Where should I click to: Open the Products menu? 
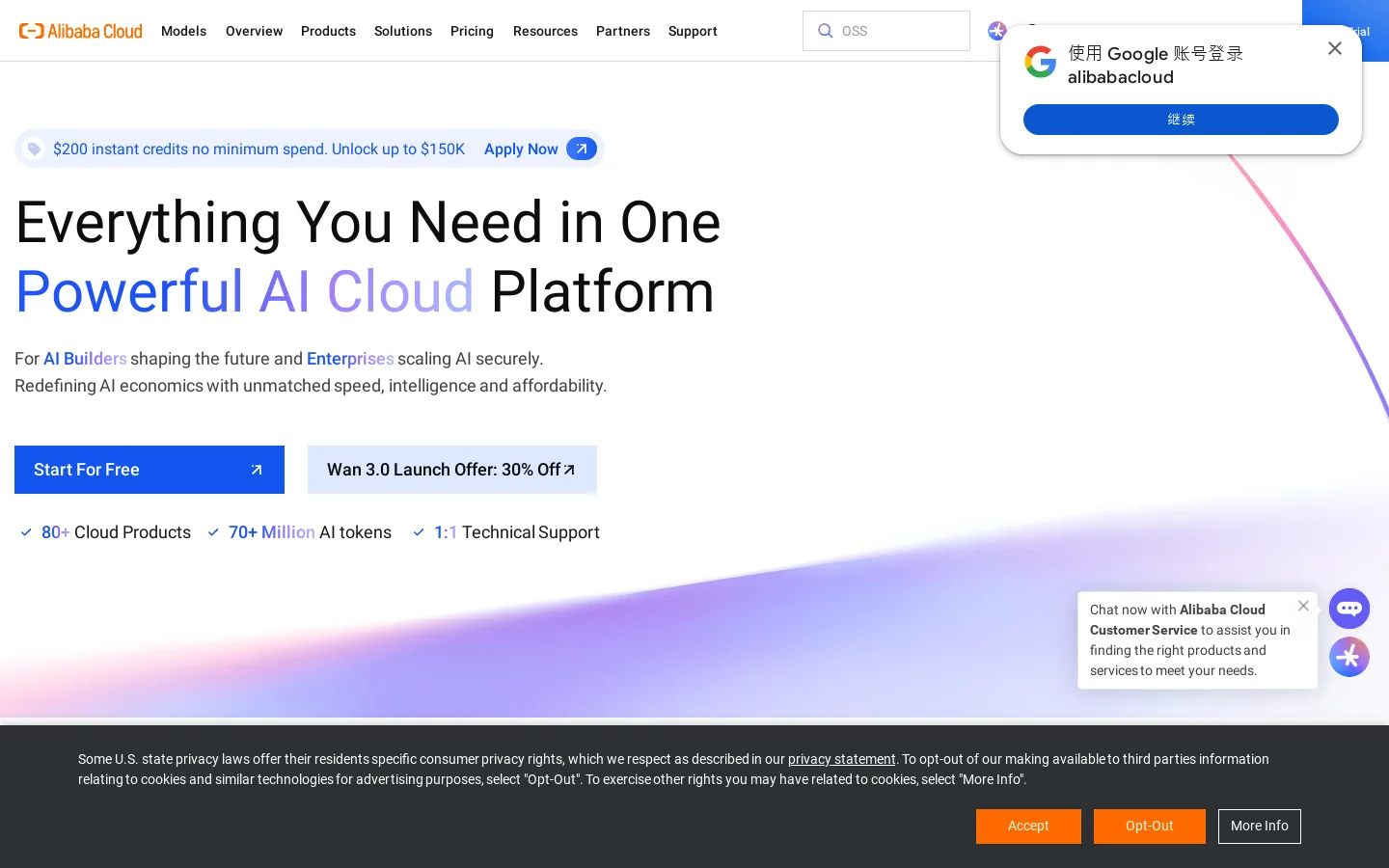coord(328,31)
